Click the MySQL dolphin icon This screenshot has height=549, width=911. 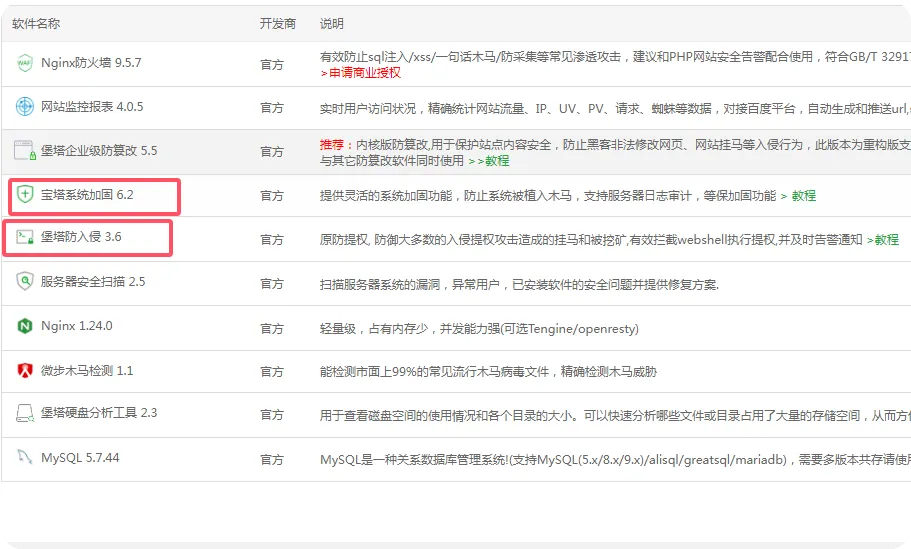tap(24, 457)
